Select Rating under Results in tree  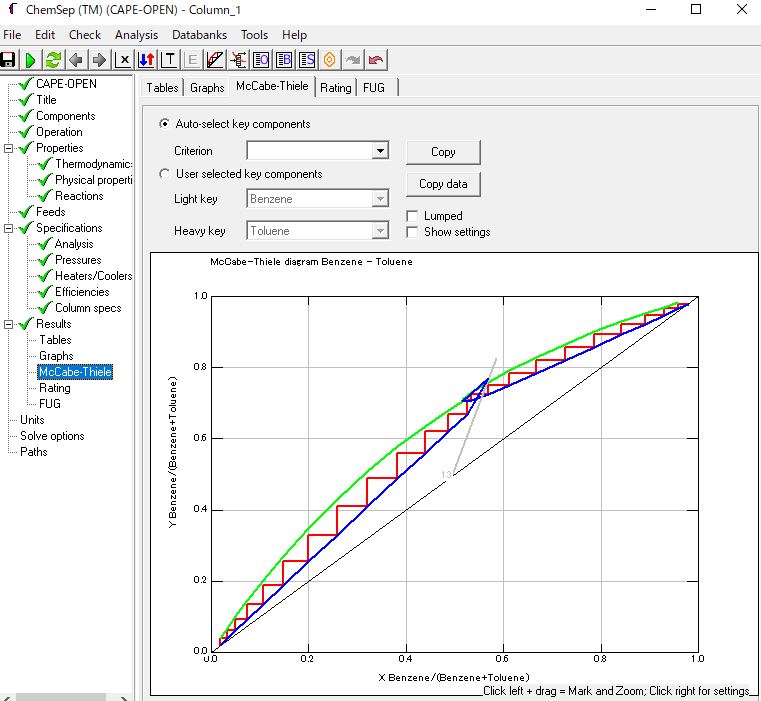(54, 388)
